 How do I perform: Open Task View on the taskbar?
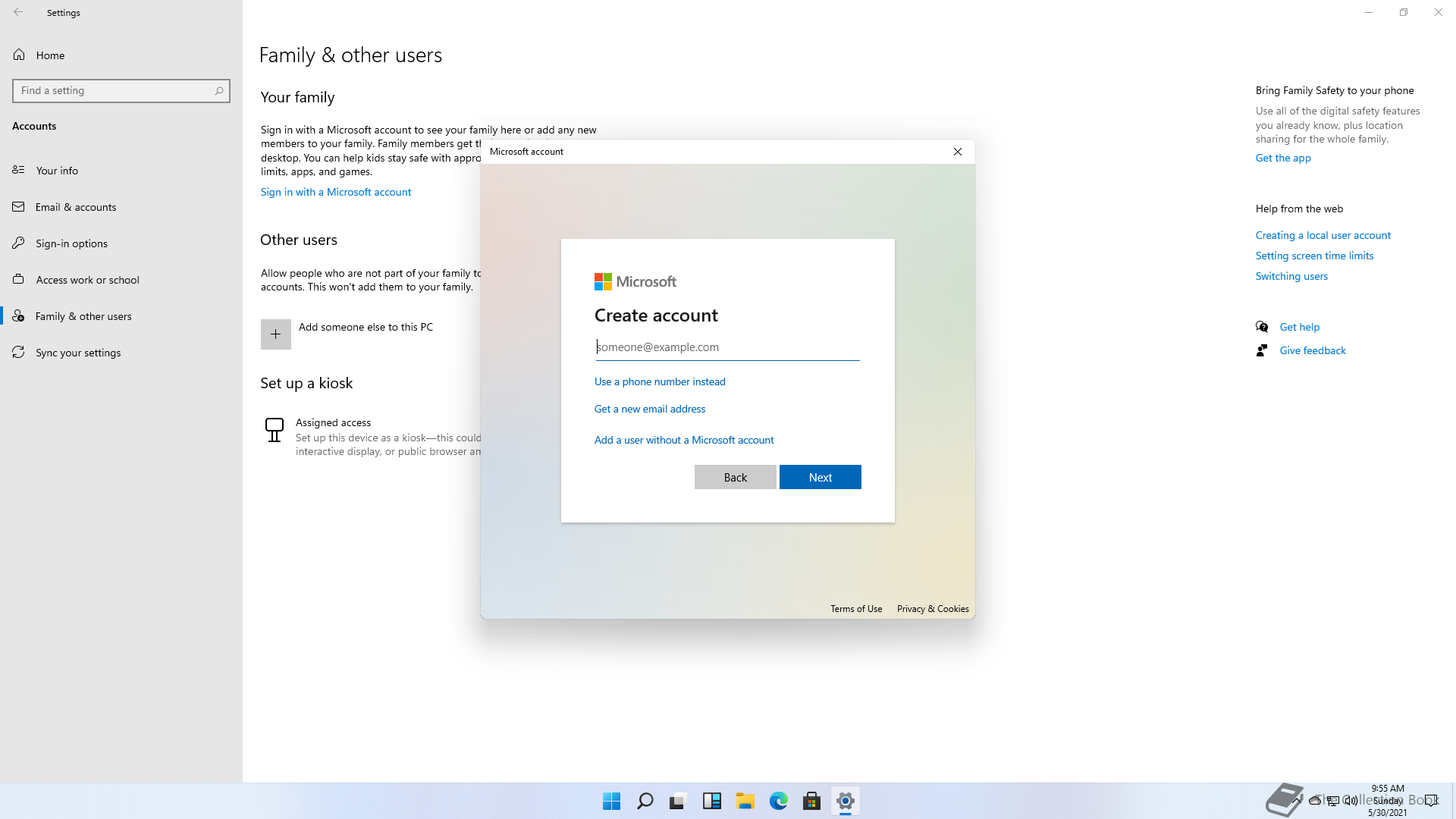(678, 801)
